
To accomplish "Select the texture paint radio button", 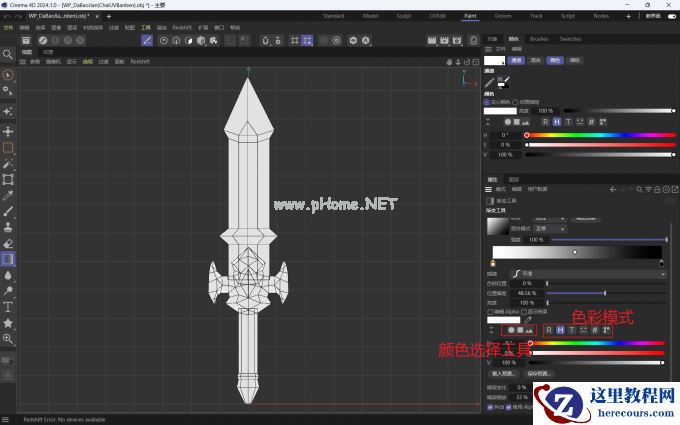I will [x=515, y=102].
